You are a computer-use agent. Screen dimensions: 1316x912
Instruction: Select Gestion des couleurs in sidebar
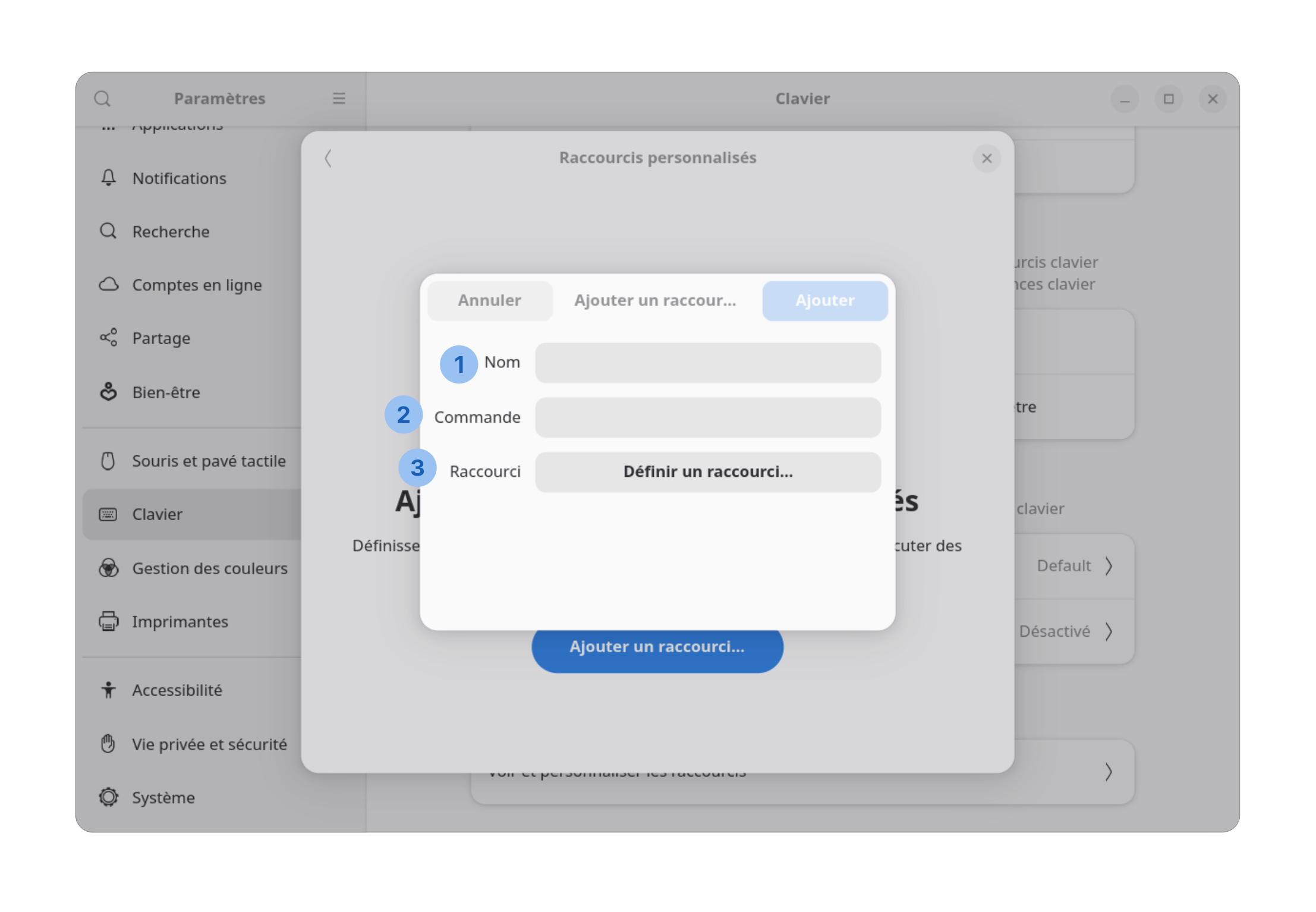click(x=209, y=568)
